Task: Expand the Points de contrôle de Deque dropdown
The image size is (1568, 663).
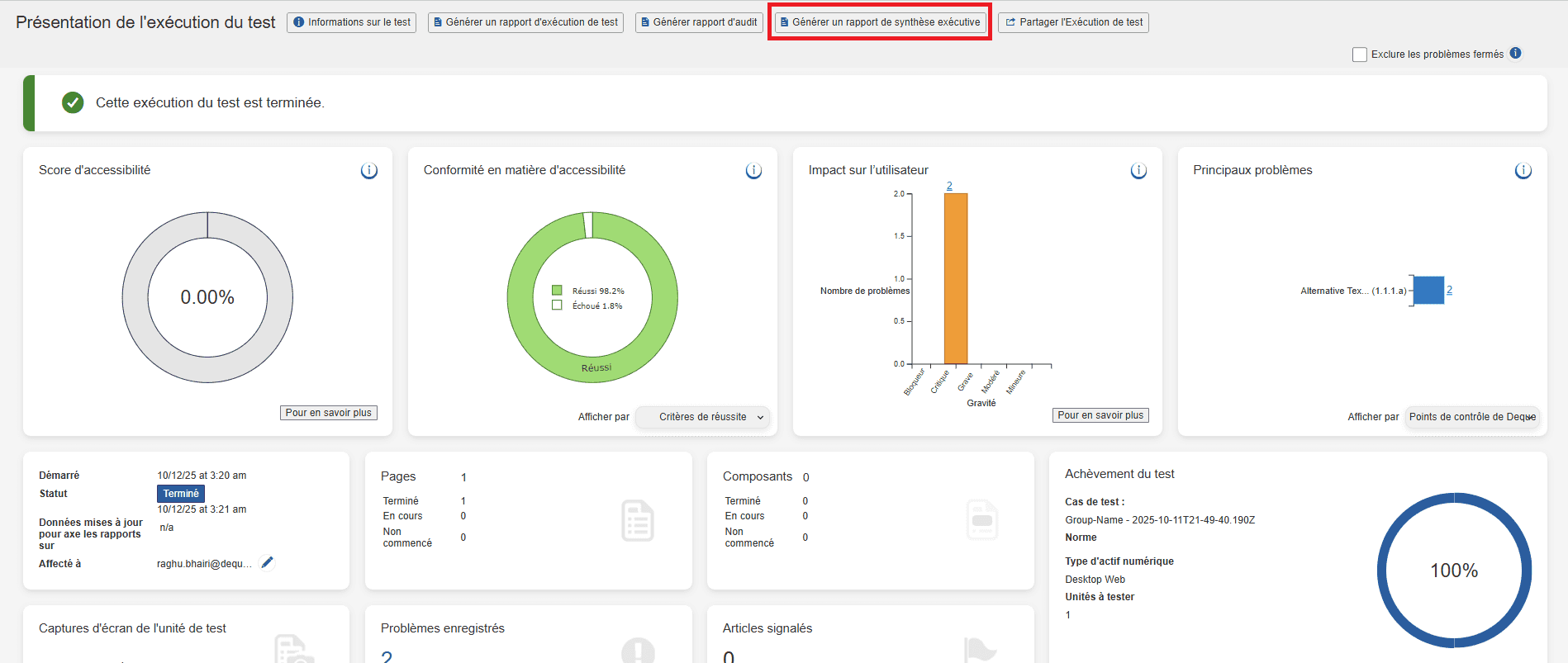Action: coord(1471,417)
